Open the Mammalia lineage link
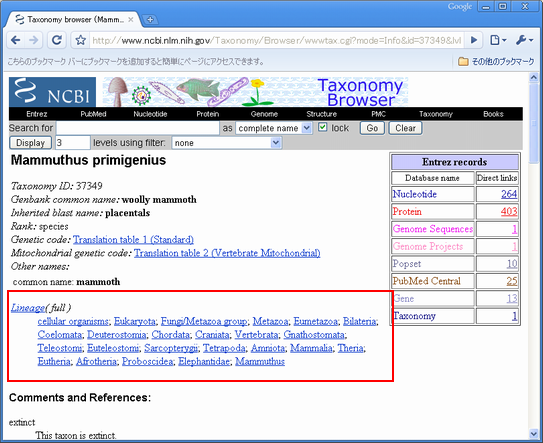 (311, 348)
